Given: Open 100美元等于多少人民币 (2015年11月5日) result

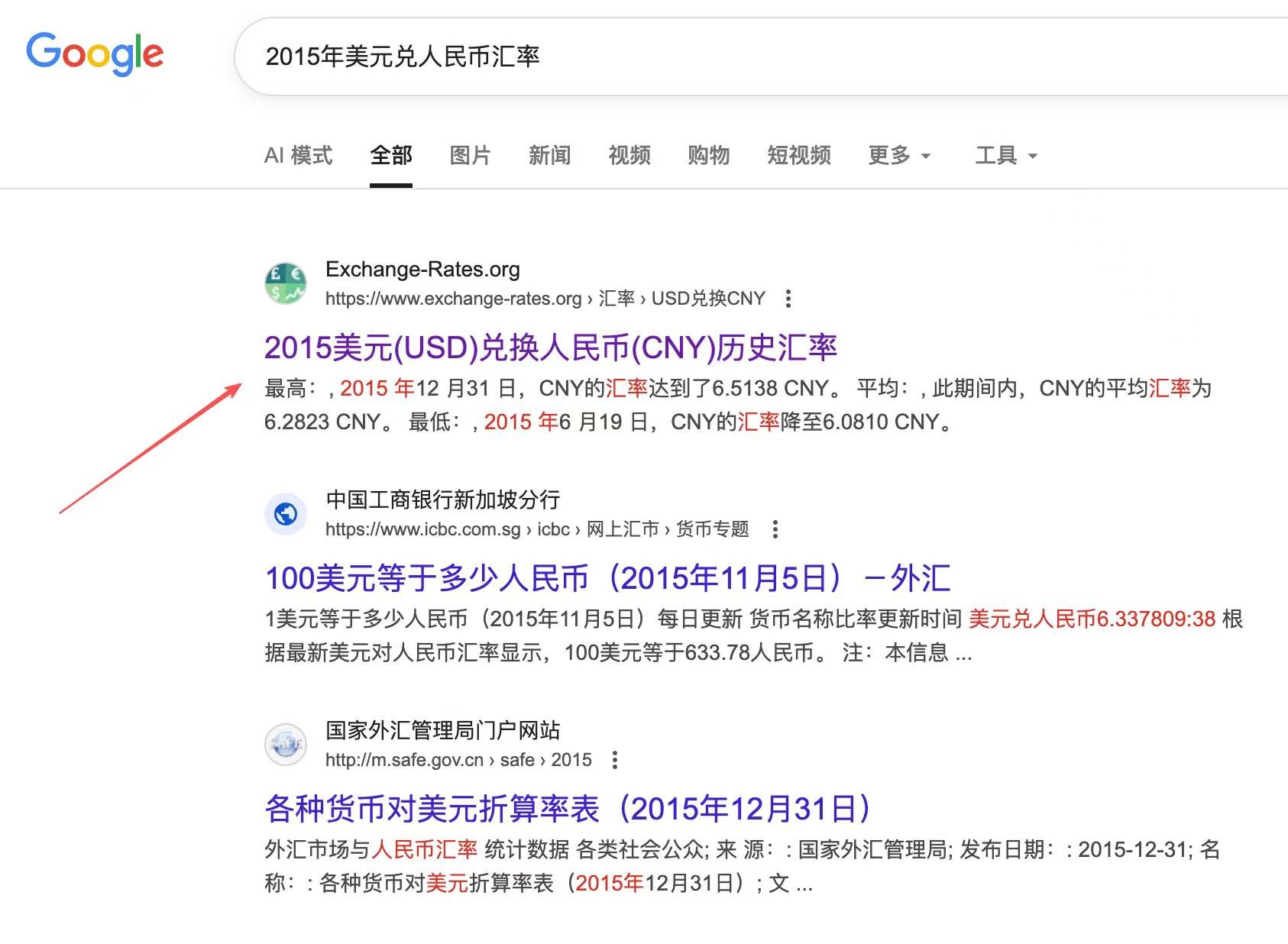Looking at the screenshot, I should point(608,578).
